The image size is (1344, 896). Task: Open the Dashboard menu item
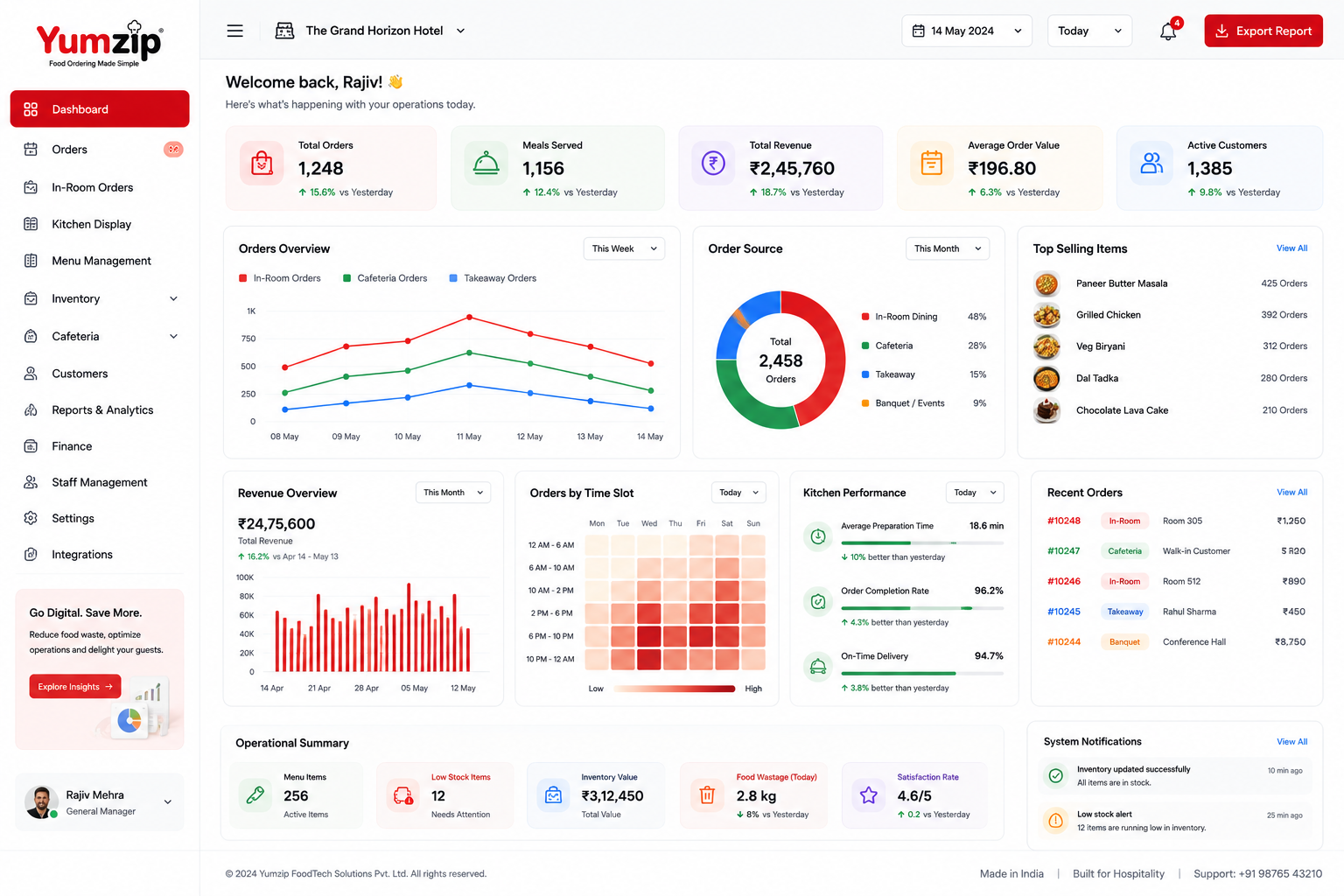tap(100, 108)
